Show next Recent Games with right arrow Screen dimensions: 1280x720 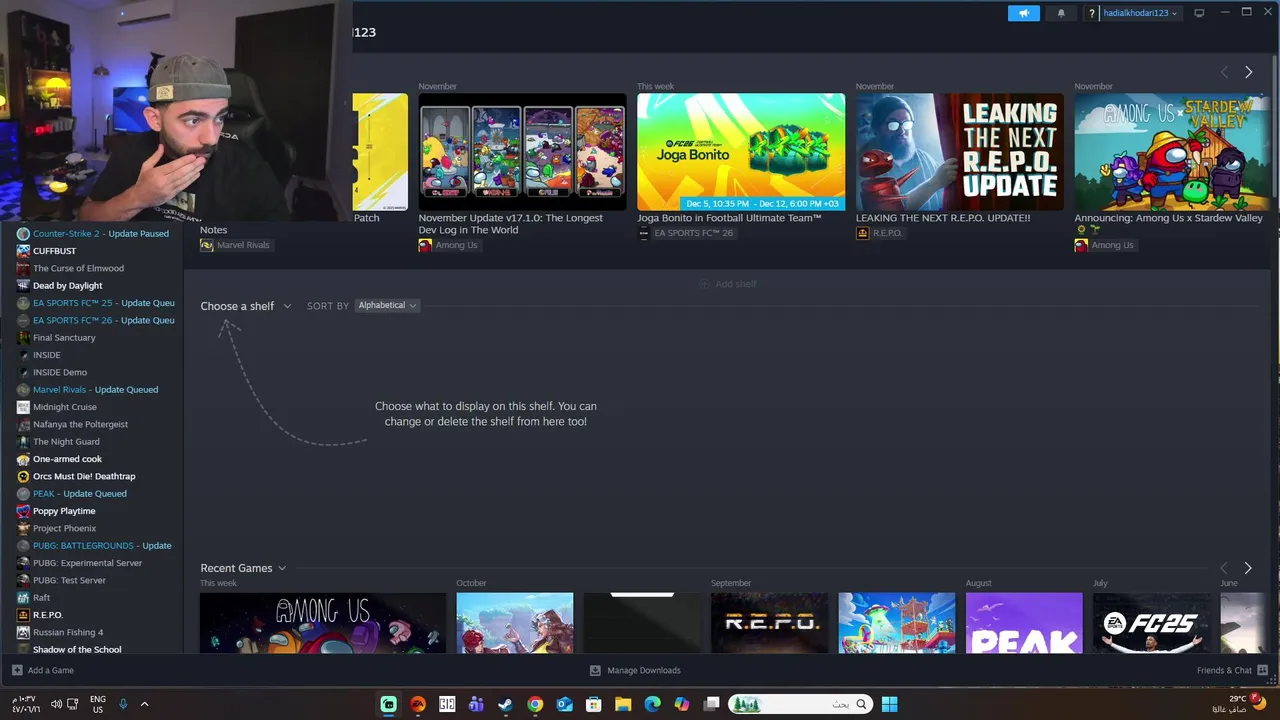tap(1247, 568)
